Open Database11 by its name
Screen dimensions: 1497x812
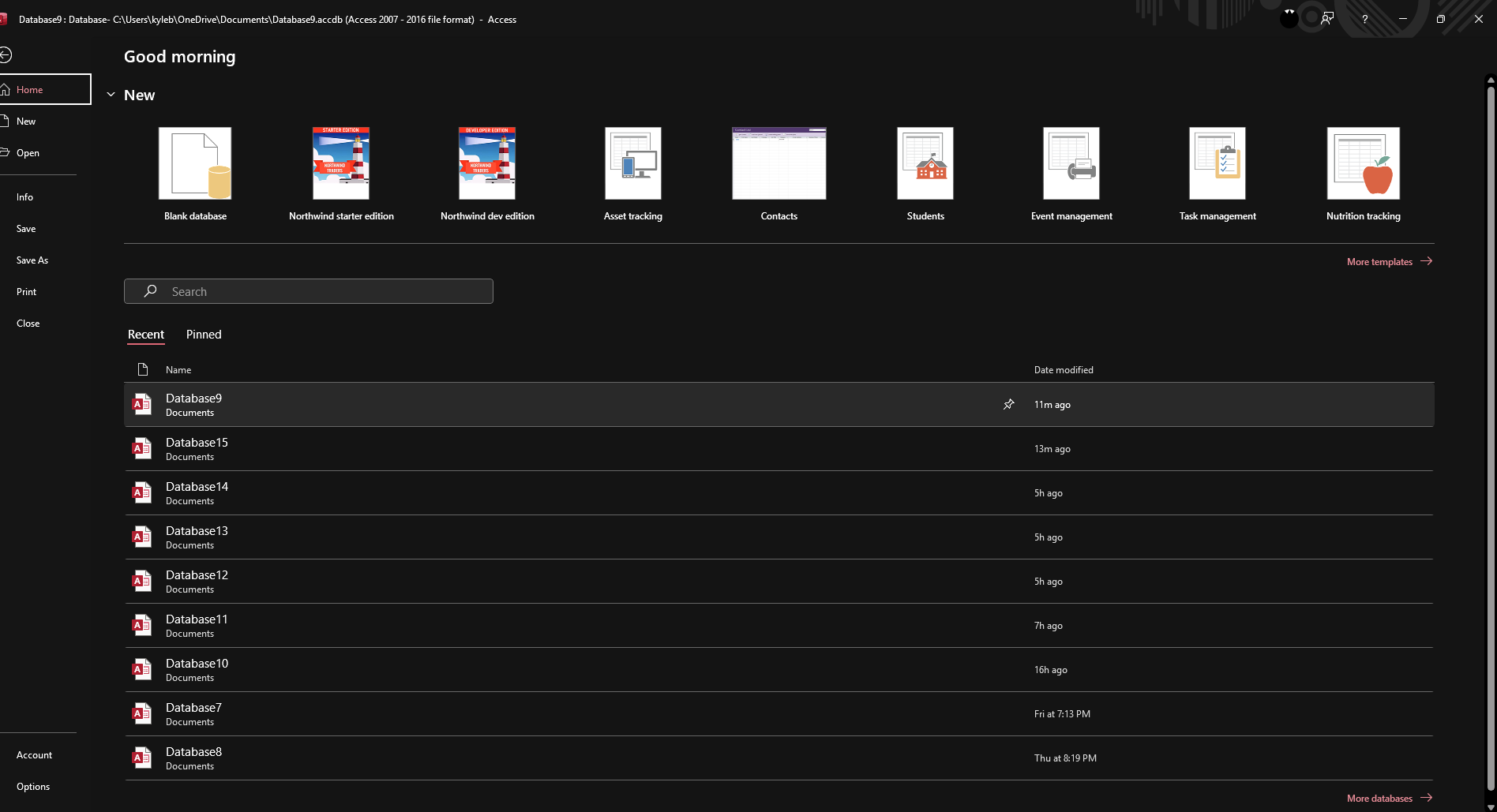pos(197,619)
